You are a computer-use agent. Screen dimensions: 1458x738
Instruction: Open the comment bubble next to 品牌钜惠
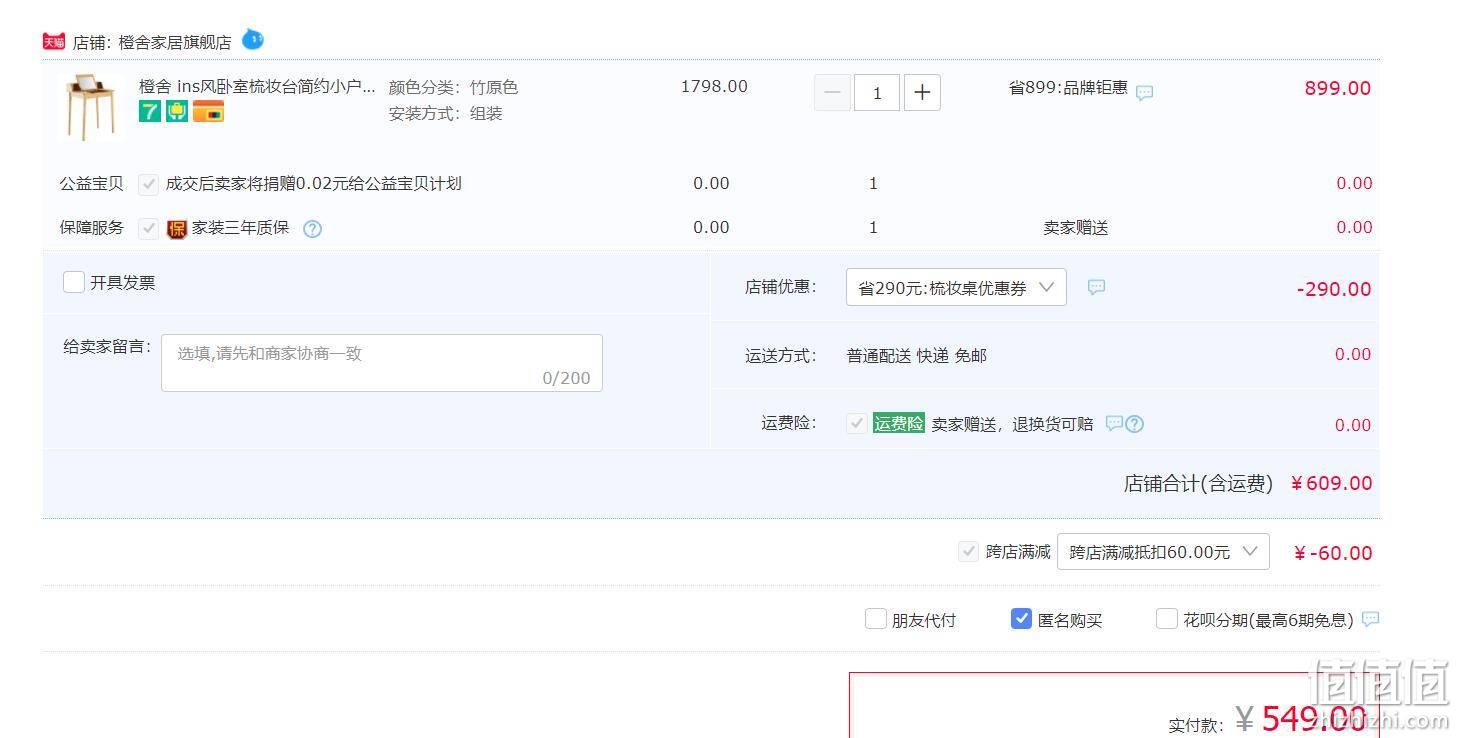[1145, 92]
